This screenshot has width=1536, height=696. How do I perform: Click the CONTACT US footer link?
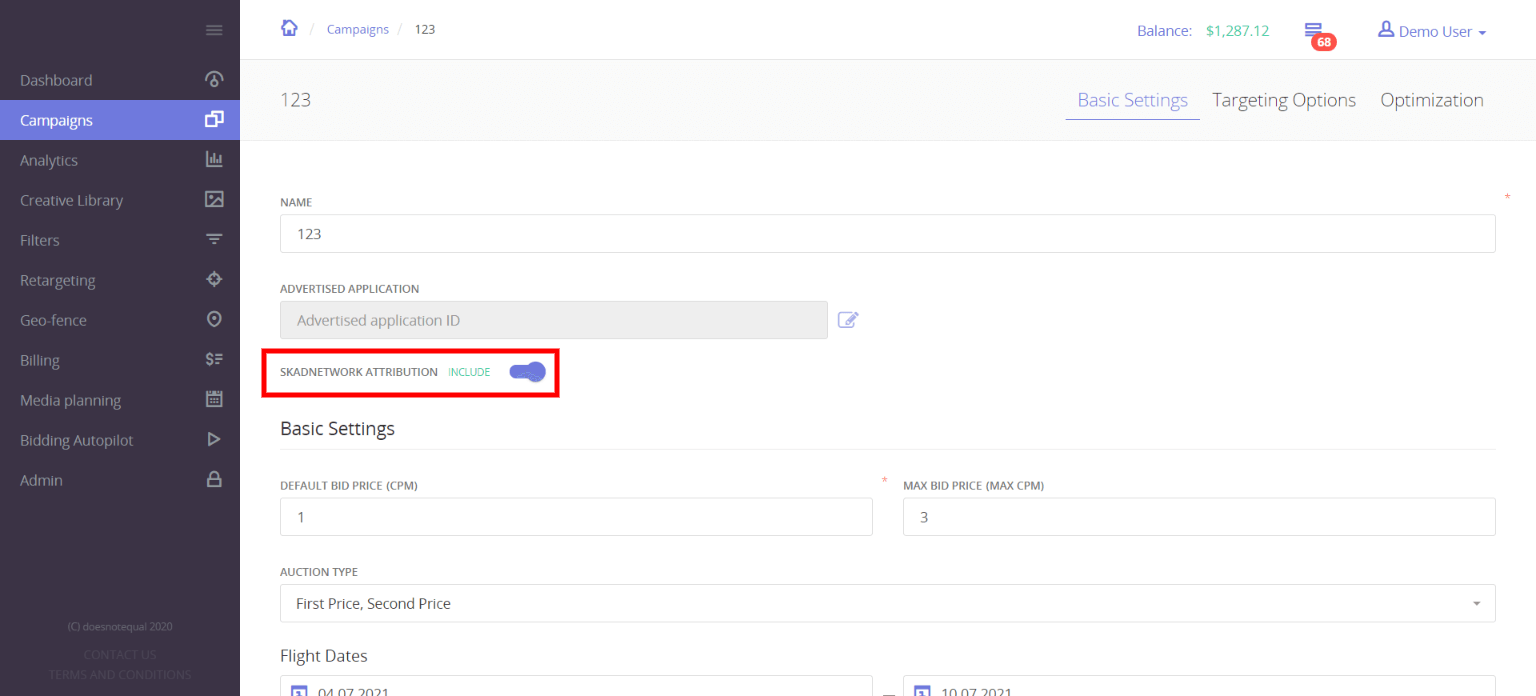click(x=120, y=654)
